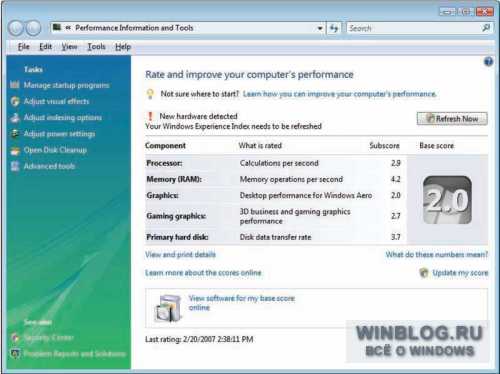Click the software box icon near base score link
The height and width of the screenshot is (374, 500).
168,308
